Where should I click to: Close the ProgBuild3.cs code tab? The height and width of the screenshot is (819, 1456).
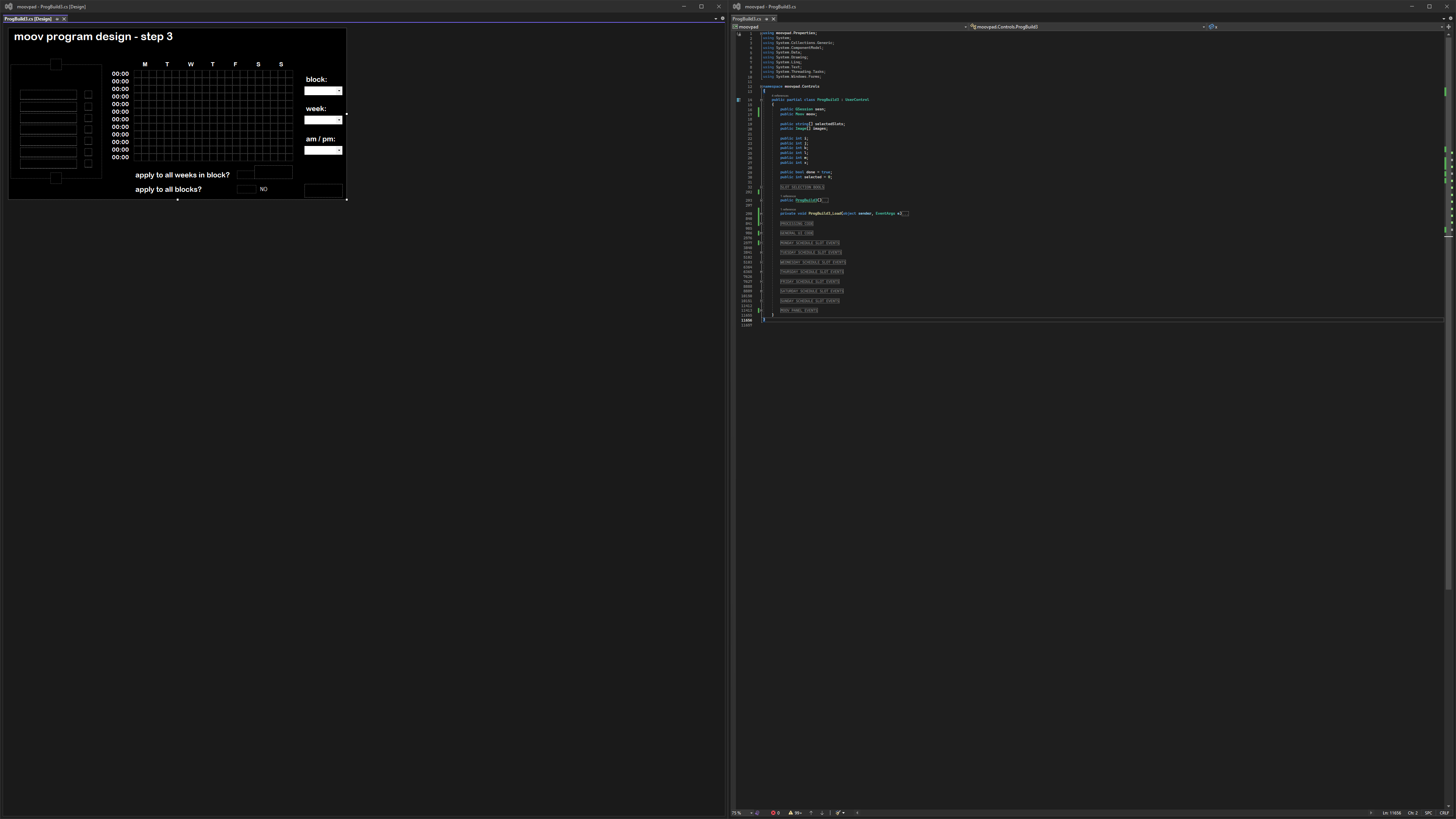774,19
